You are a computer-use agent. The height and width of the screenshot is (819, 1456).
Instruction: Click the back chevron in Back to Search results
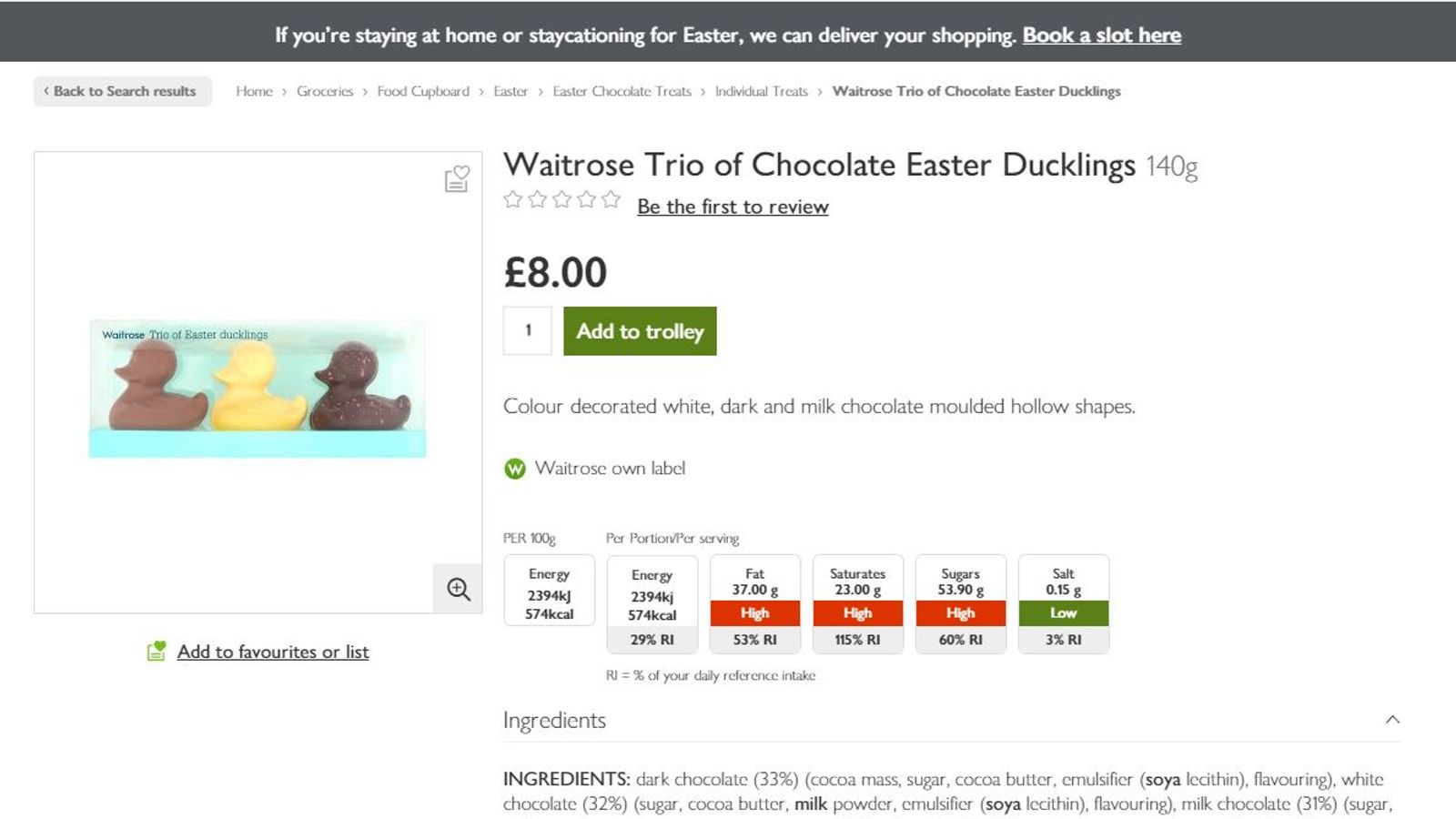46,91
